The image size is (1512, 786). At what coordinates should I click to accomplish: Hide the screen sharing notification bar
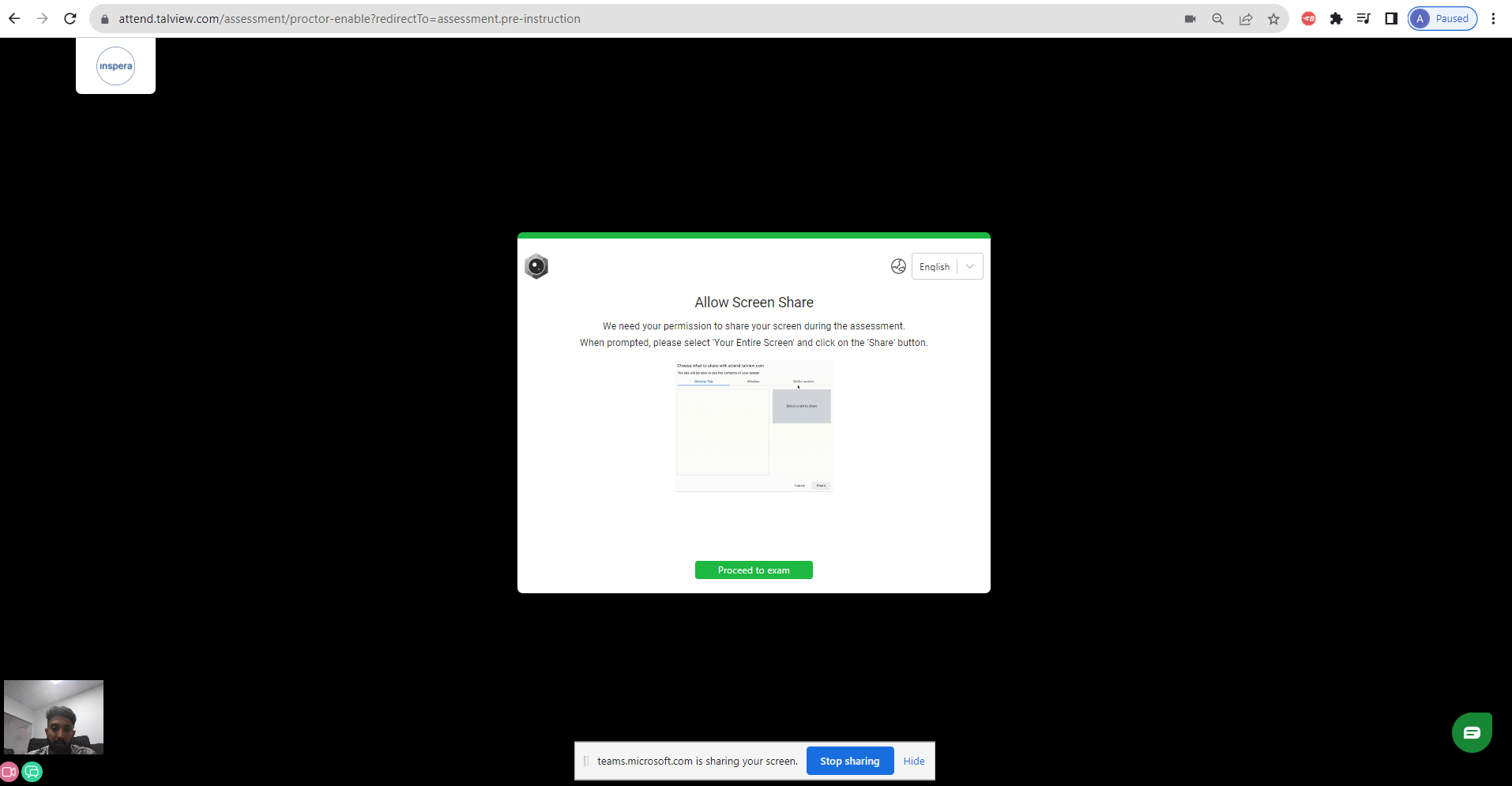click(x=914, y=761)
